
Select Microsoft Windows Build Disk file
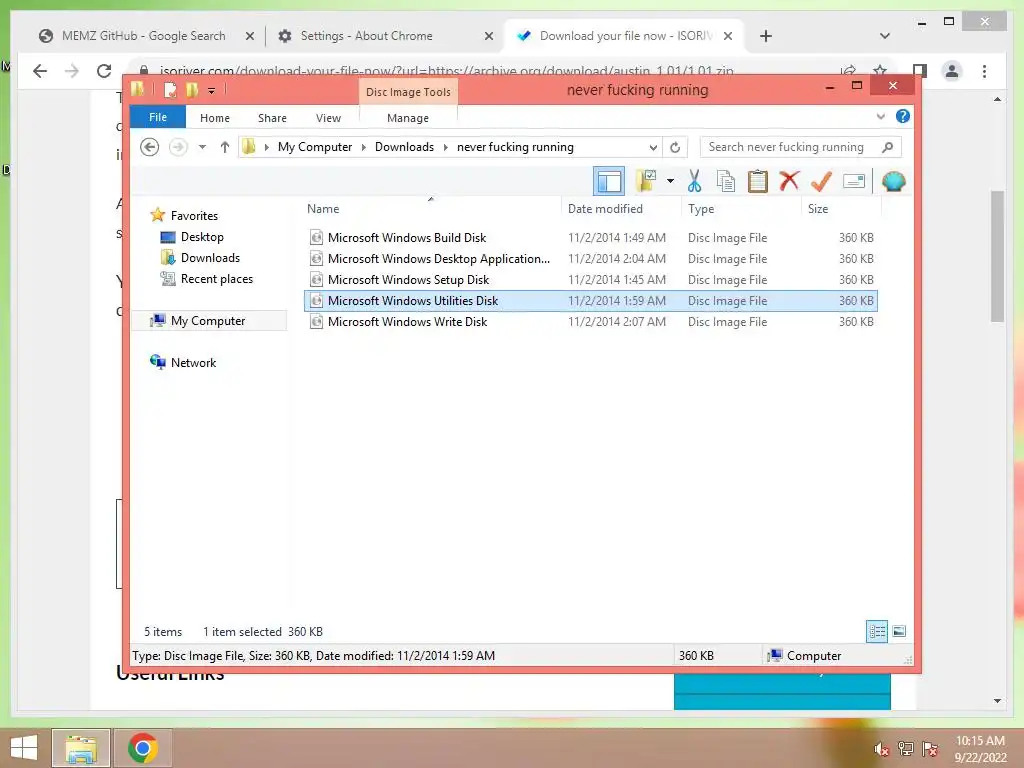pyautogui.click(x=591, y=238)
